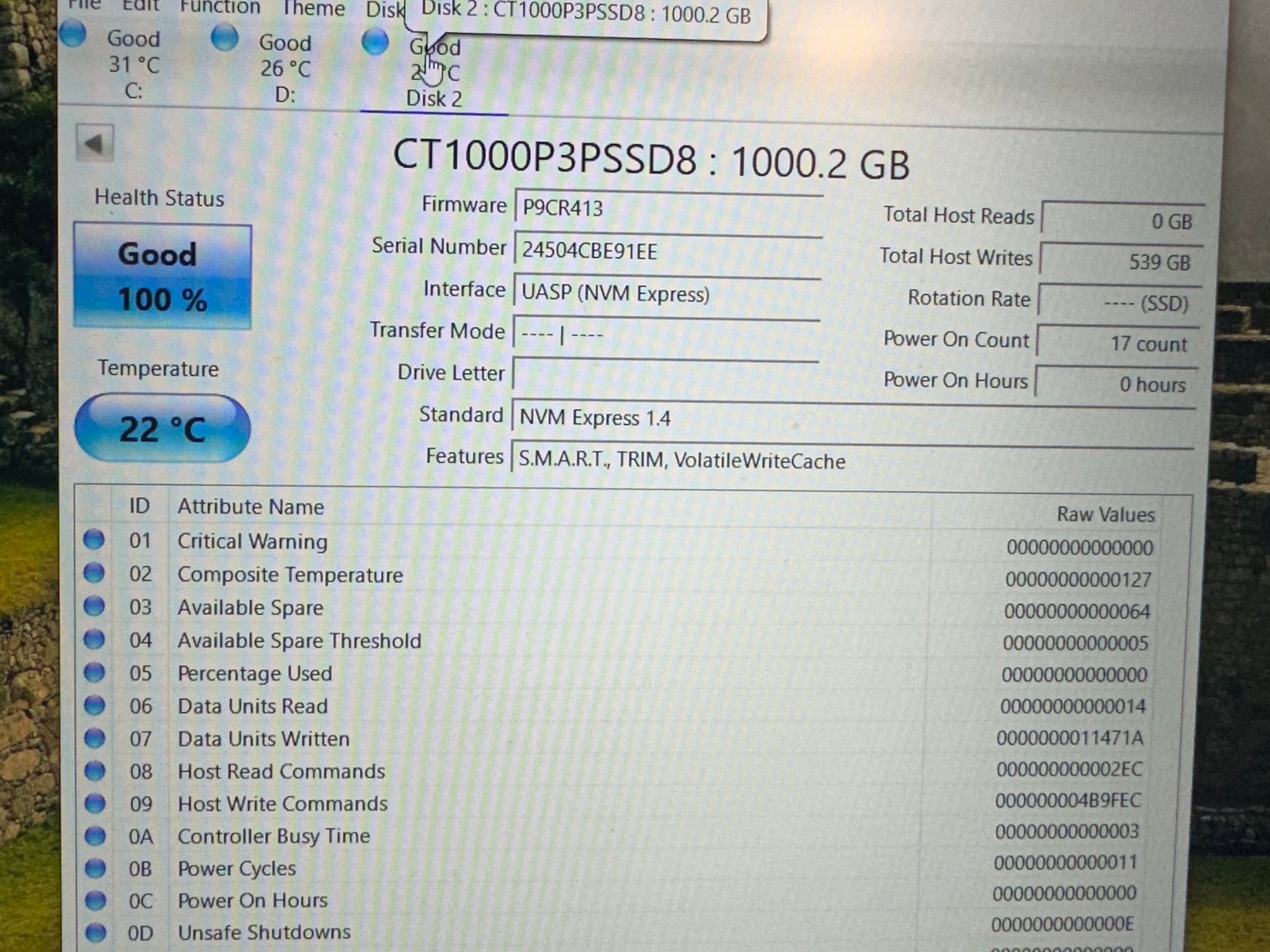Screen dimensions: 1270x952
Task: Click the 22 °C temperature button
Action: (x=162, y=428)
